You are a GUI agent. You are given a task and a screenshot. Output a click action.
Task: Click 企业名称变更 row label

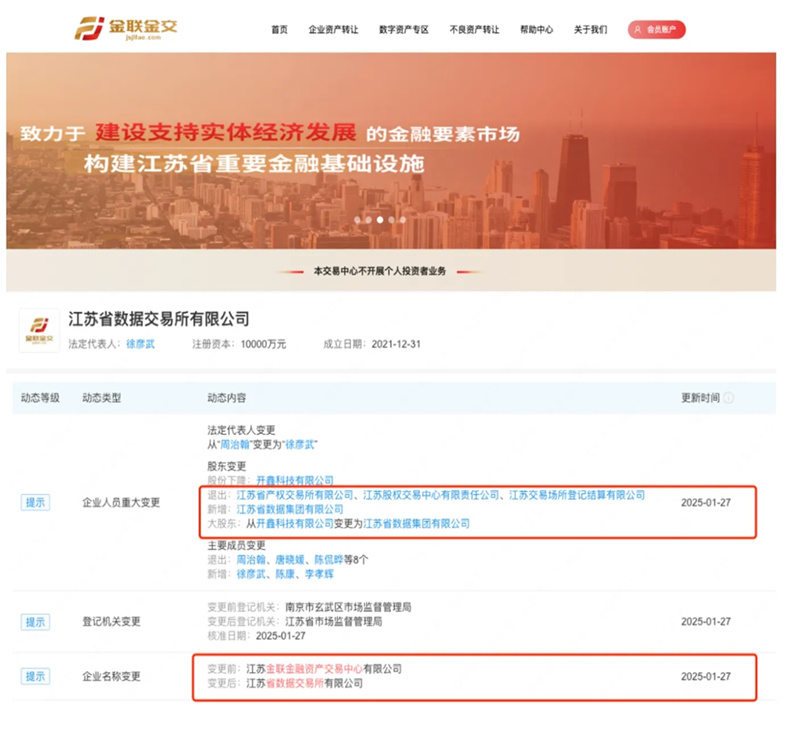pyautogui.click(x=111, y=676)
